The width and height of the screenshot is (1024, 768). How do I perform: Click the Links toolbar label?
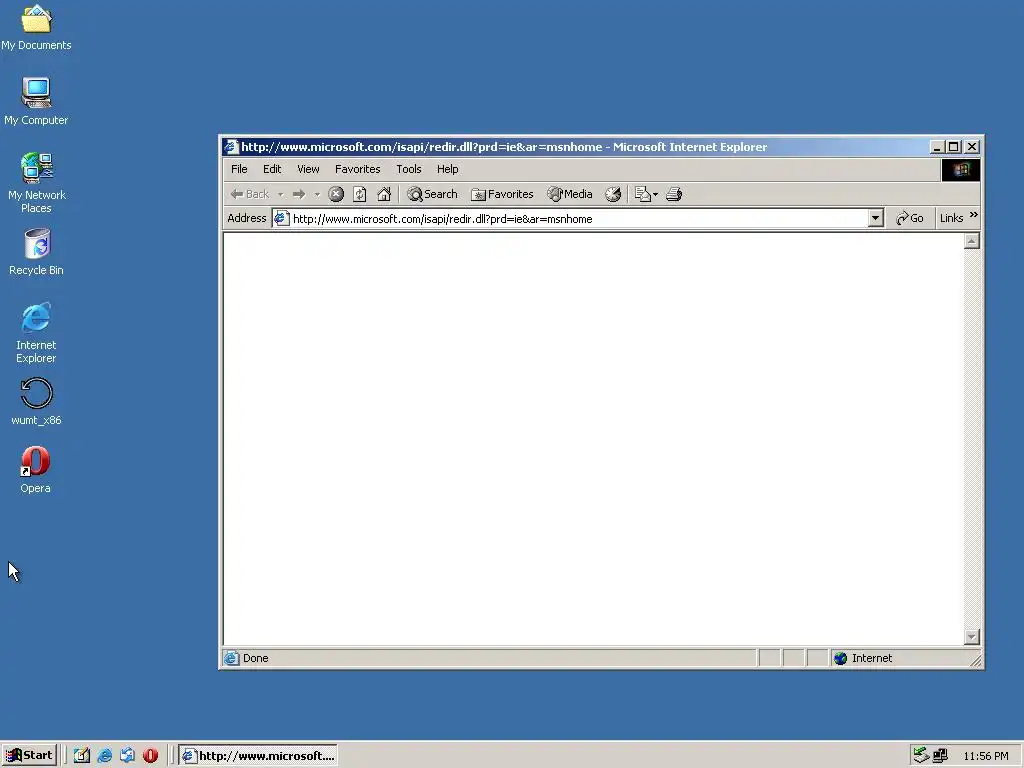[952, 218]
